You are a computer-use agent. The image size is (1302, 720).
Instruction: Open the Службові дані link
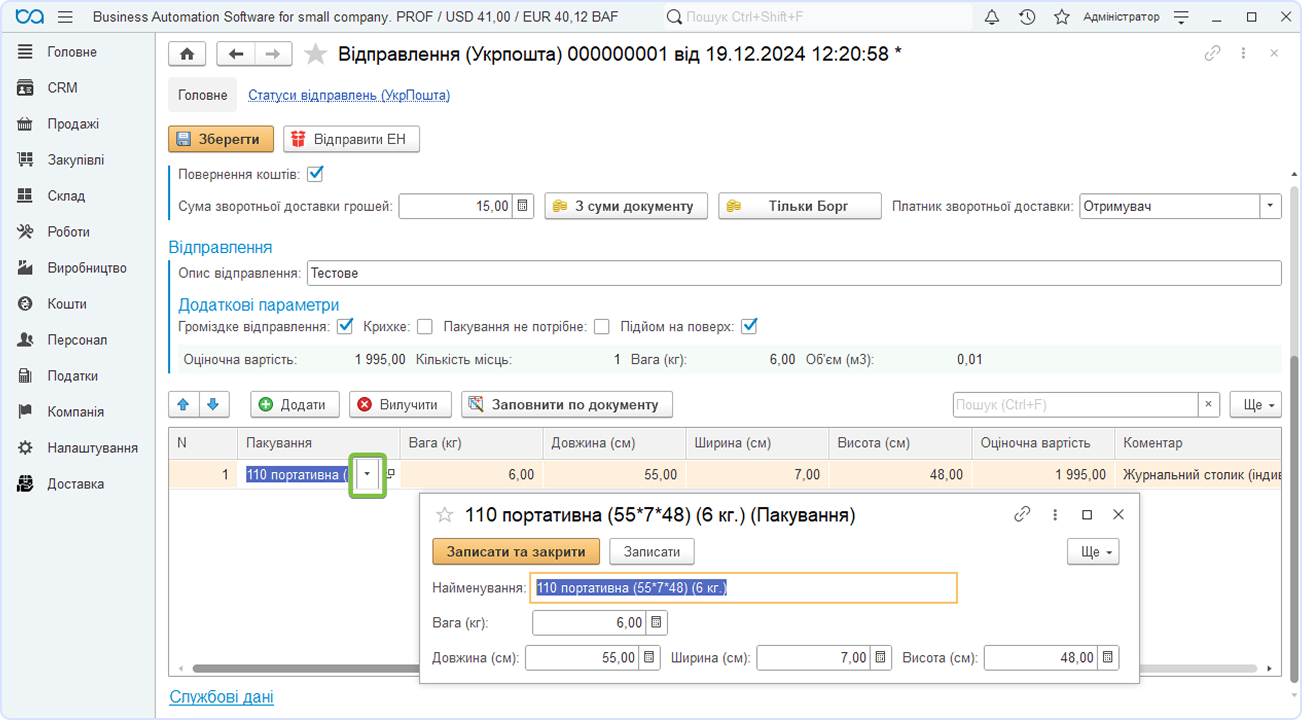pos(221,697)
